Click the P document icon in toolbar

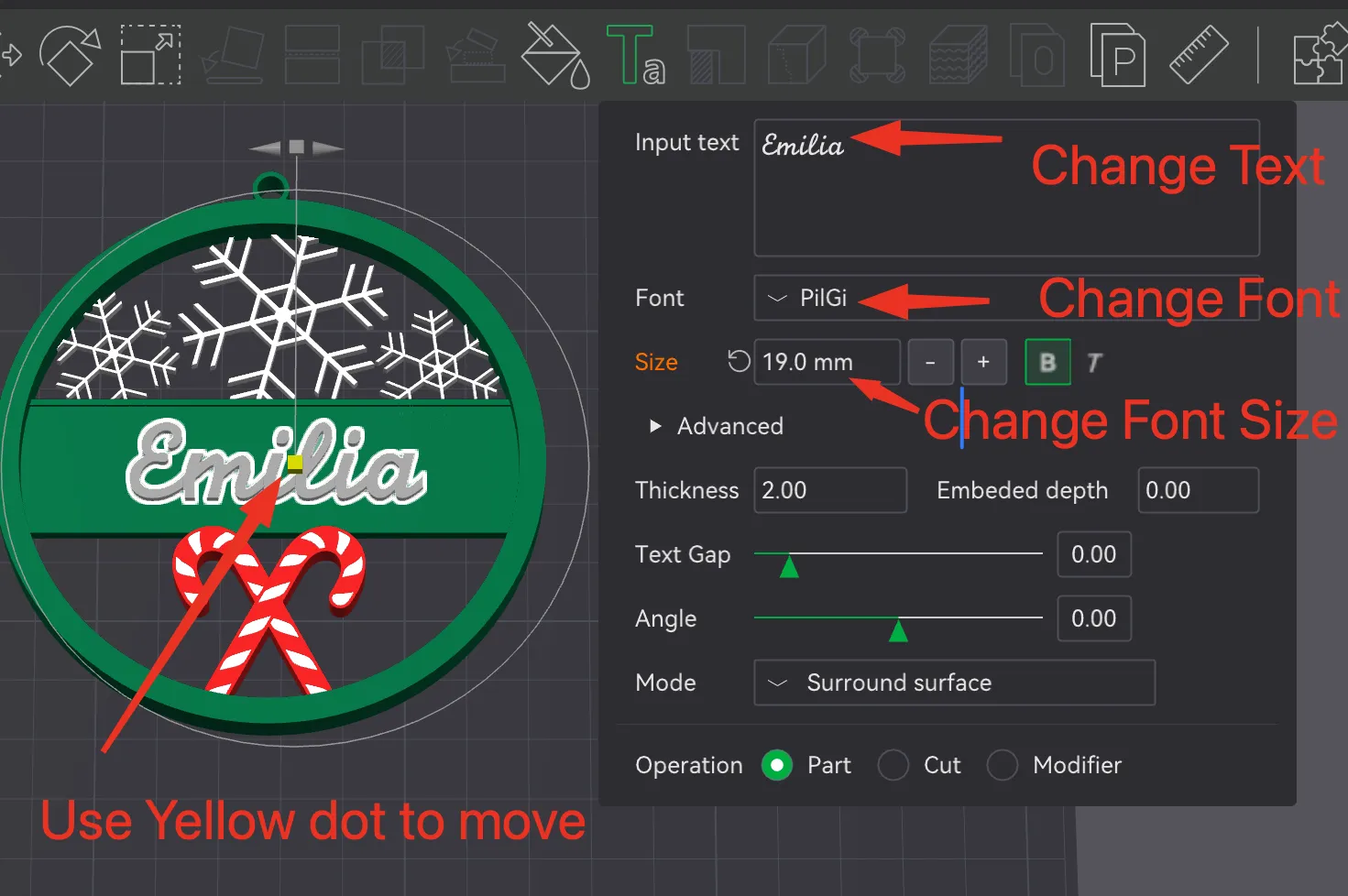1118,55
